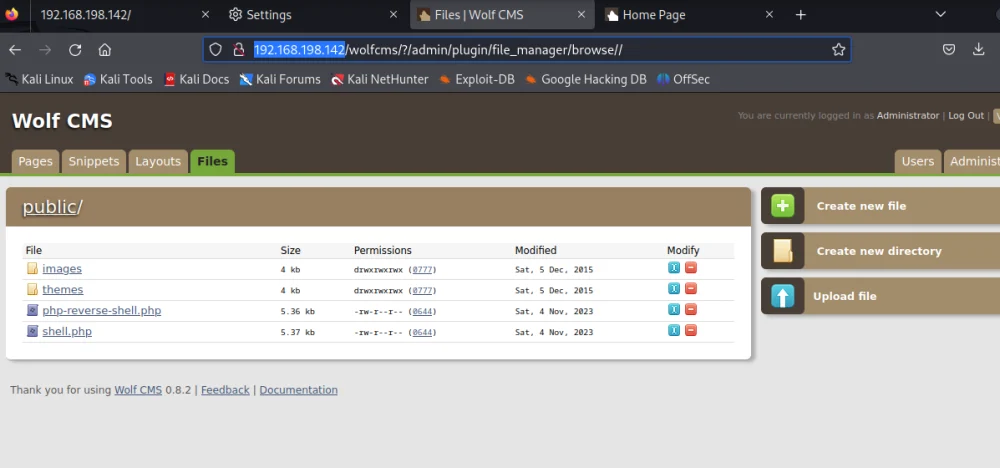This screenshot has width=1000, height=468.
Task: Click the green plus Create new file icon
Action: 783,206
